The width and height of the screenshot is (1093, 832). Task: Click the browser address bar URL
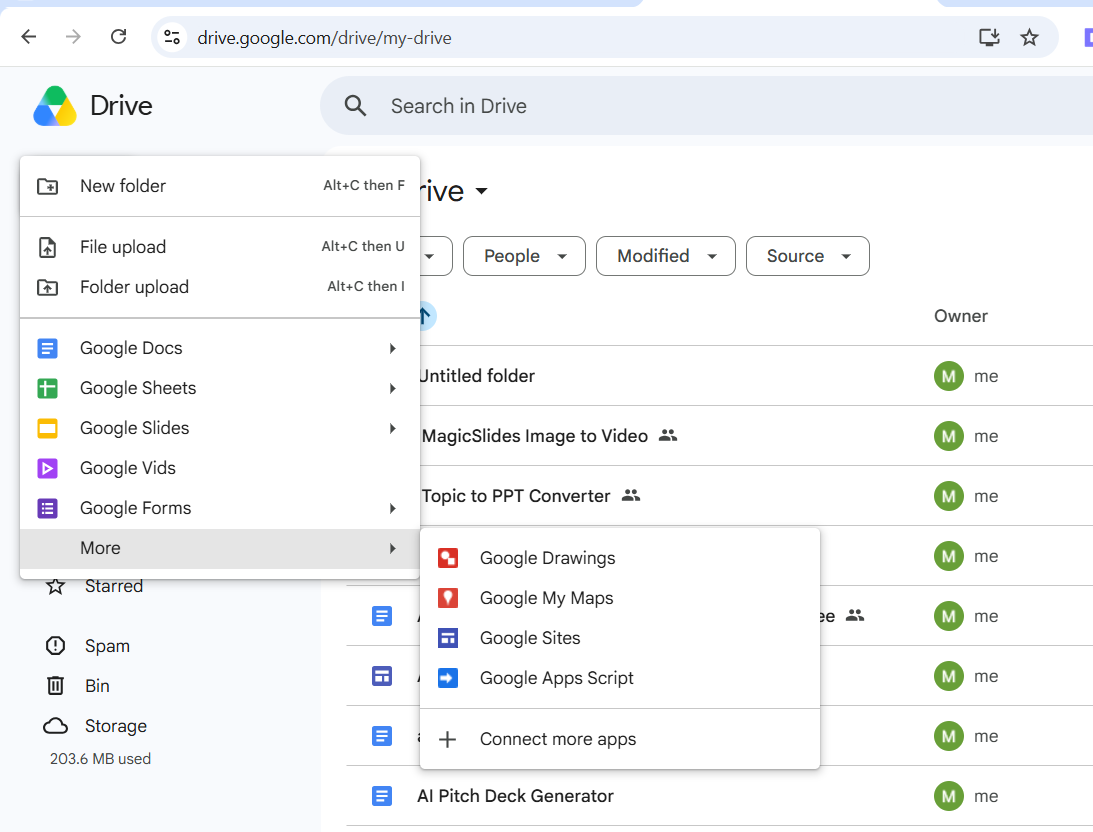[324, 38]
